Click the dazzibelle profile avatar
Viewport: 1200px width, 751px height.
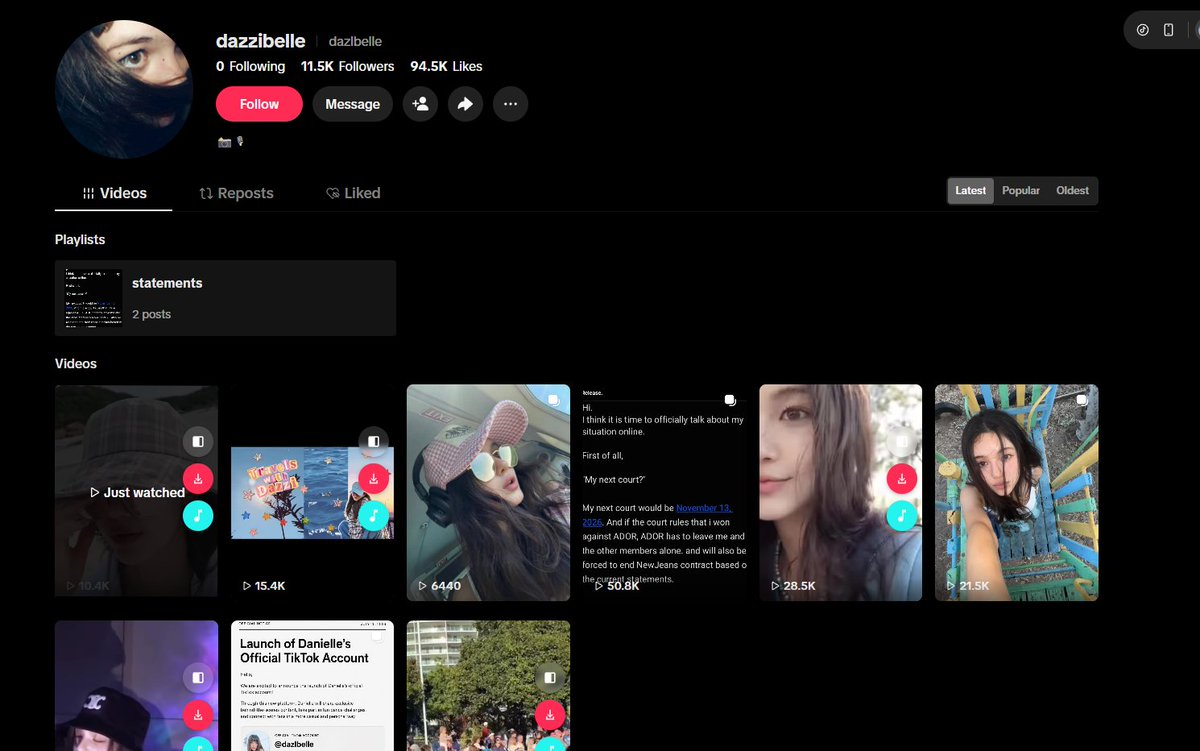(x=124, y=89)
